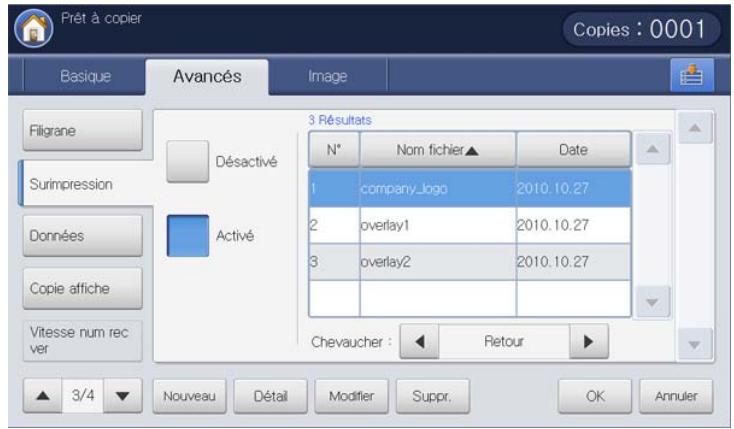
Task: Confirm with OK button
Action: pyautogui.click(x=595, y=396)
